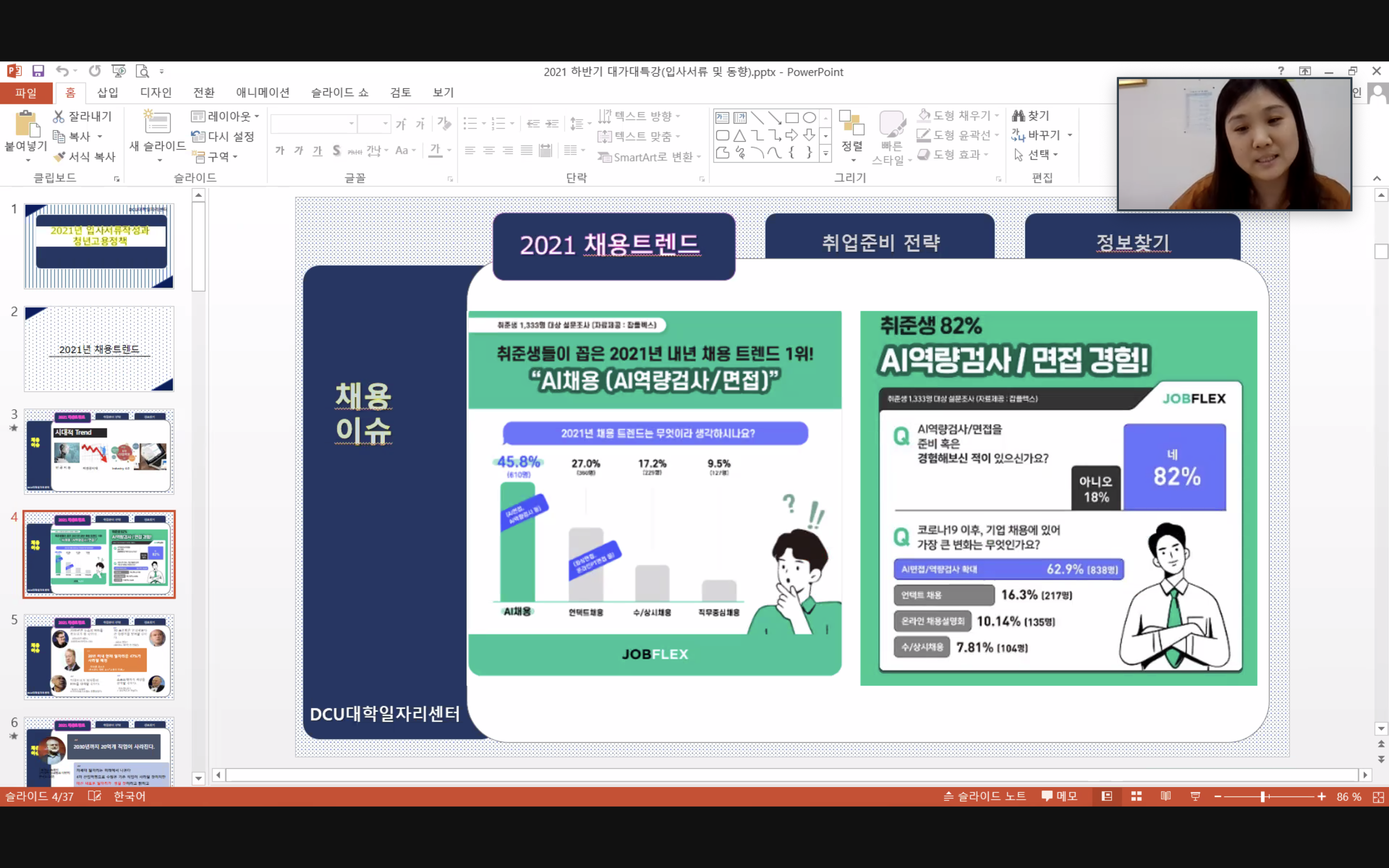Select slide 2 thumbnail 2021년 채용트렌드

click(x=99, y=349)
